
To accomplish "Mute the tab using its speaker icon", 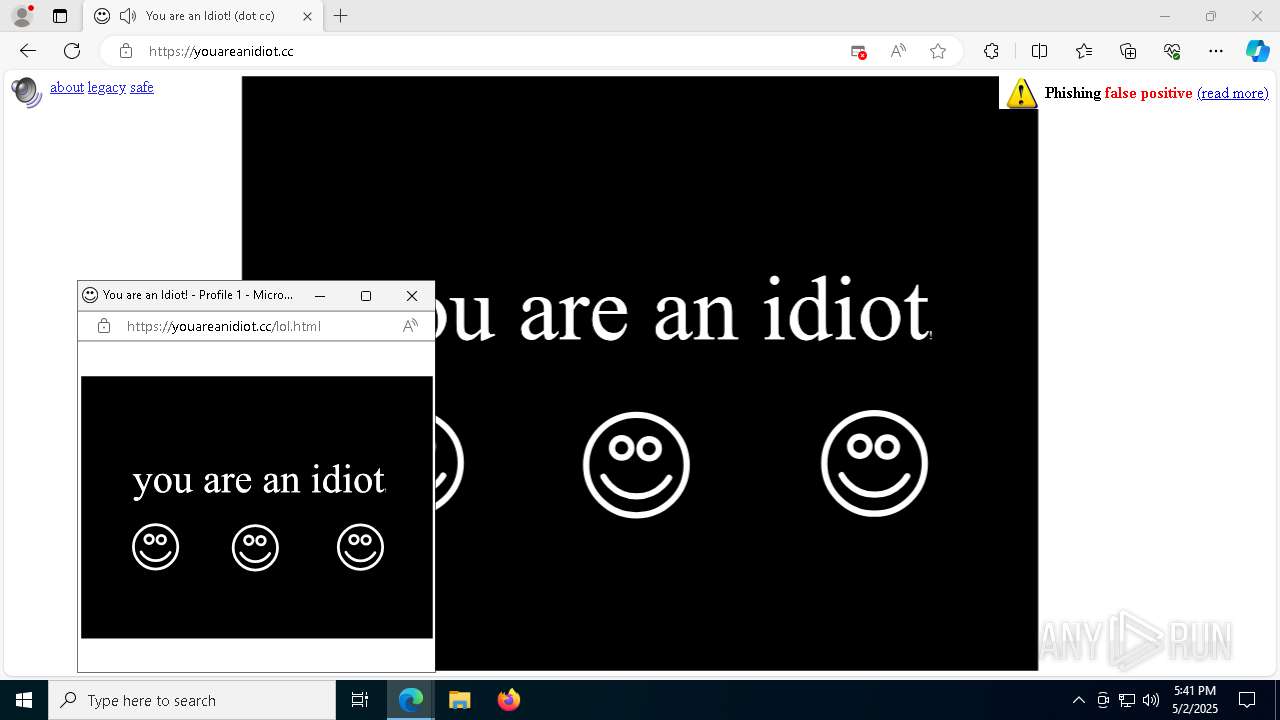I will pyautogui.click(x=127, y=16).
